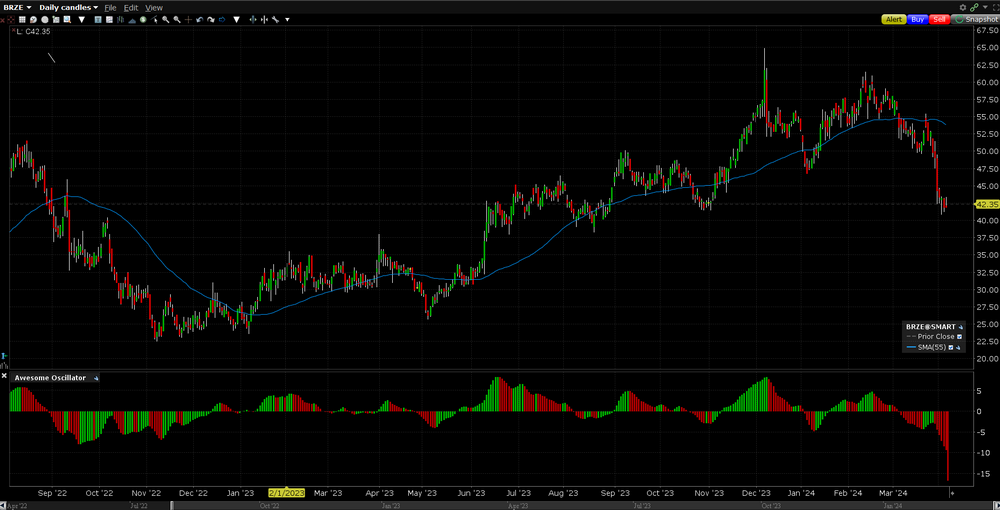1000x510 pixels.
Task: Open chart settings gear icon
Action: [963, 7]
